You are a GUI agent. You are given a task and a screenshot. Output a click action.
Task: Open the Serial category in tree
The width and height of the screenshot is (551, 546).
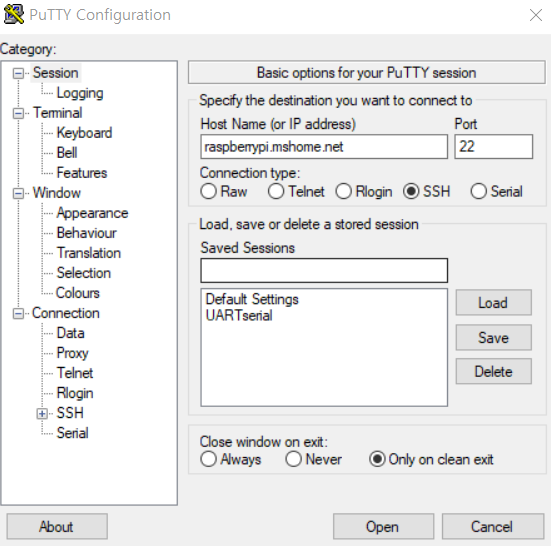(x=72, y=433)
